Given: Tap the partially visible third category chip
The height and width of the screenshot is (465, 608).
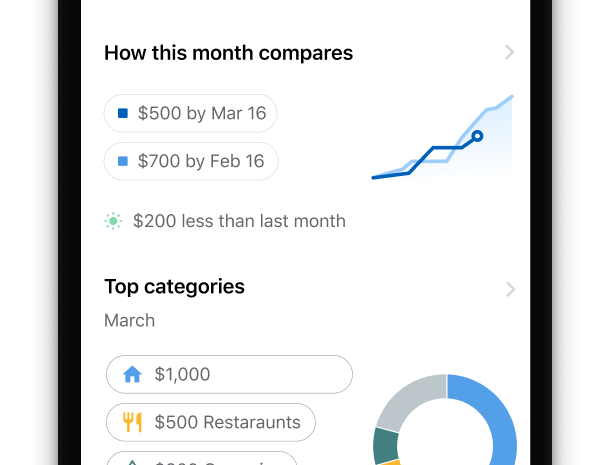Looking at the screenshot, I should tap(202, 459).
